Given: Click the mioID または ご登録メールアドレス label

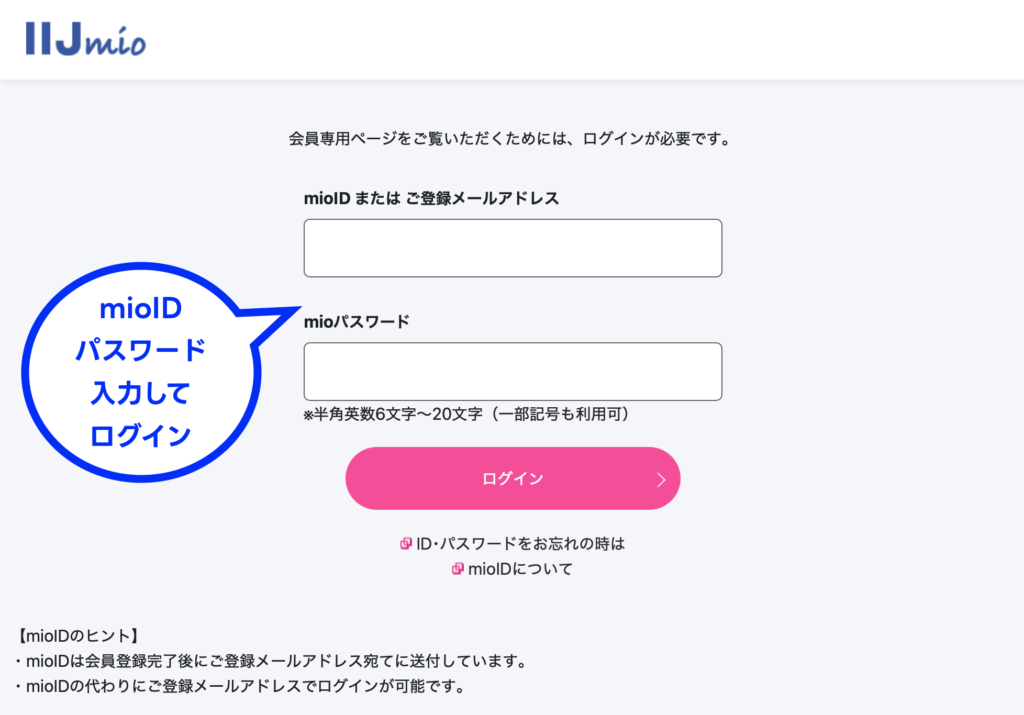Looking at the screenshot, I should point(431,198).
